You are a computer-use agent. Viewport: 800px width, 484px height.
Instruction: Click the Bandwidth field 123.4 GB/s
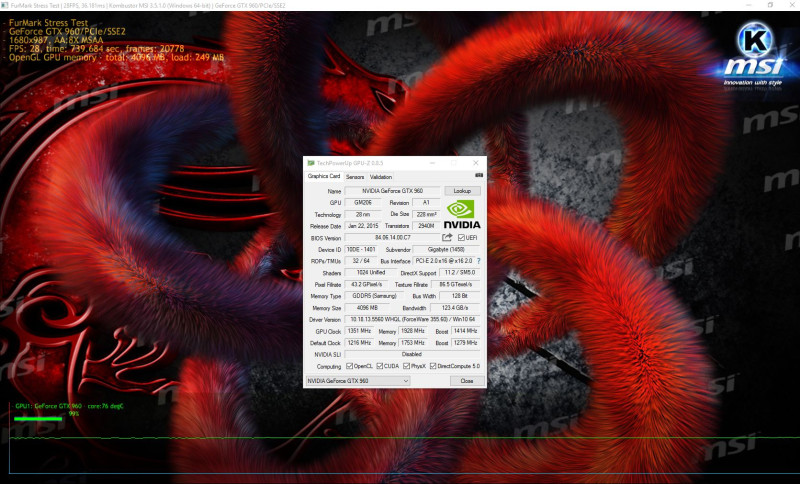pyautogui.click(x=456, y=308)
